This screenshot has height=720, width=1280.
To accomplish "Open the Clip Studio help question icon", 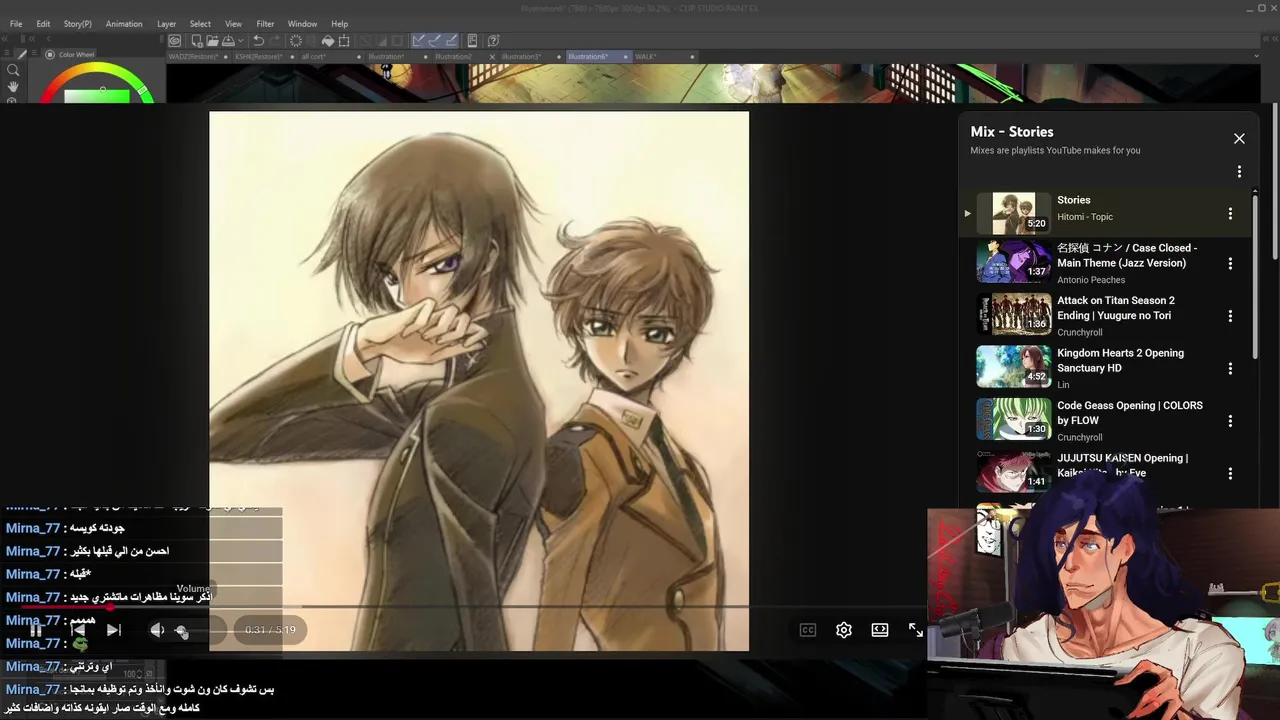I will 493,41.
